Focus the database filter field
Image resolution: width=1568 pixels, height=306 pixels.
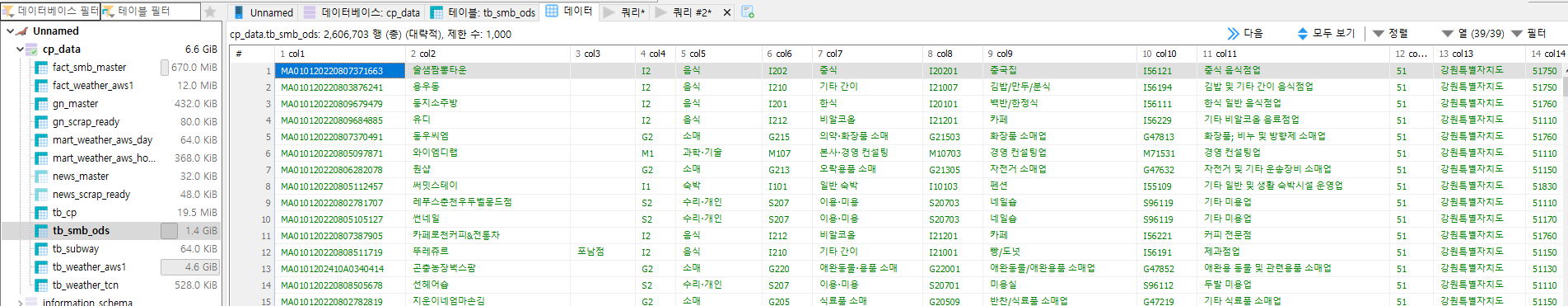[50, 12]
